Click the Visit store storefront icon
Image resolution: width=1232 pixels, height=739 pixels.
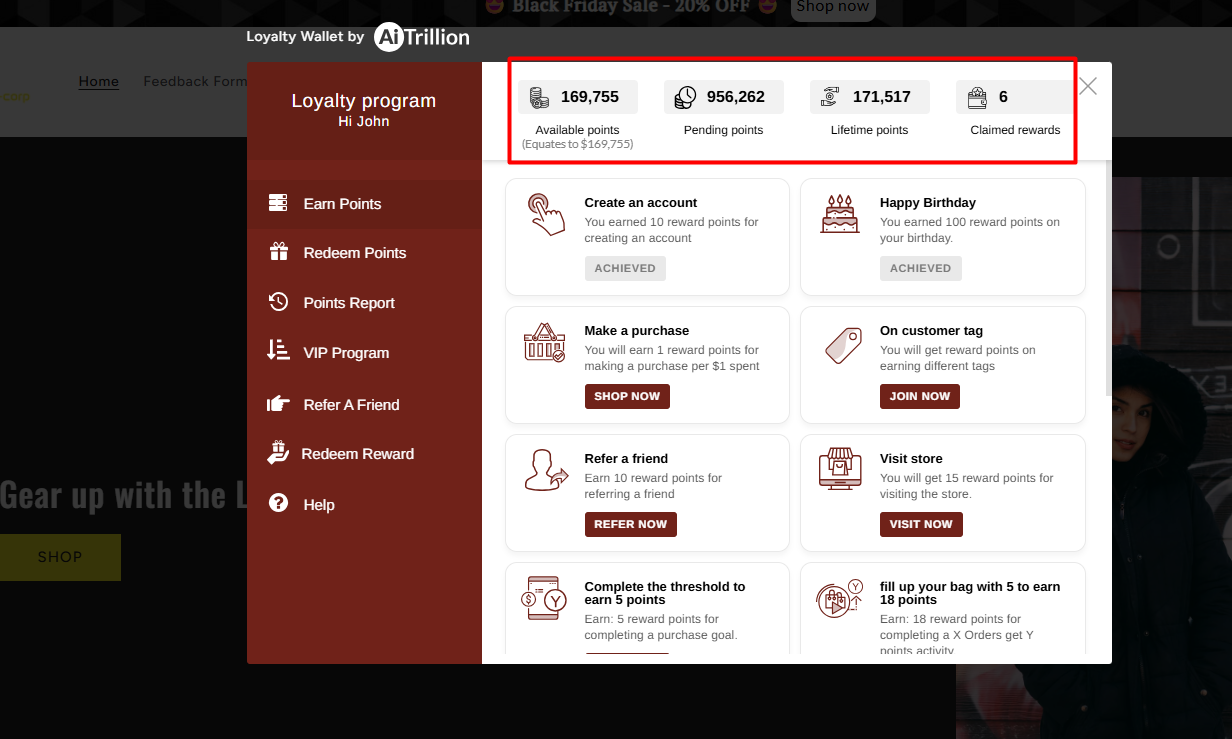click(x=839, y=468)
